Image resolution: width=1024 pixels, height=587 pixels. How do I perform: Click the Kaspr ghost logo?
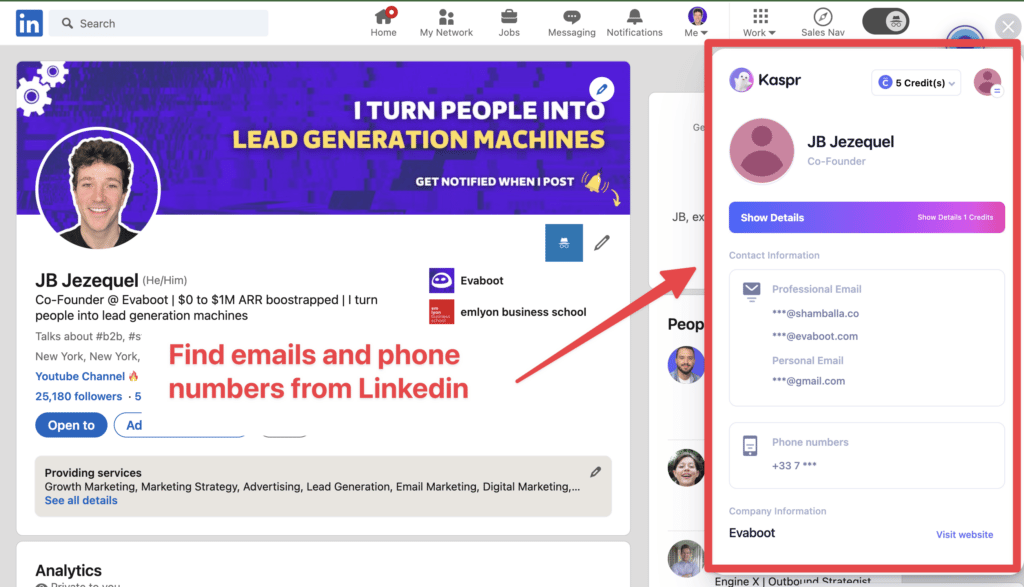[x=741, y=80]
